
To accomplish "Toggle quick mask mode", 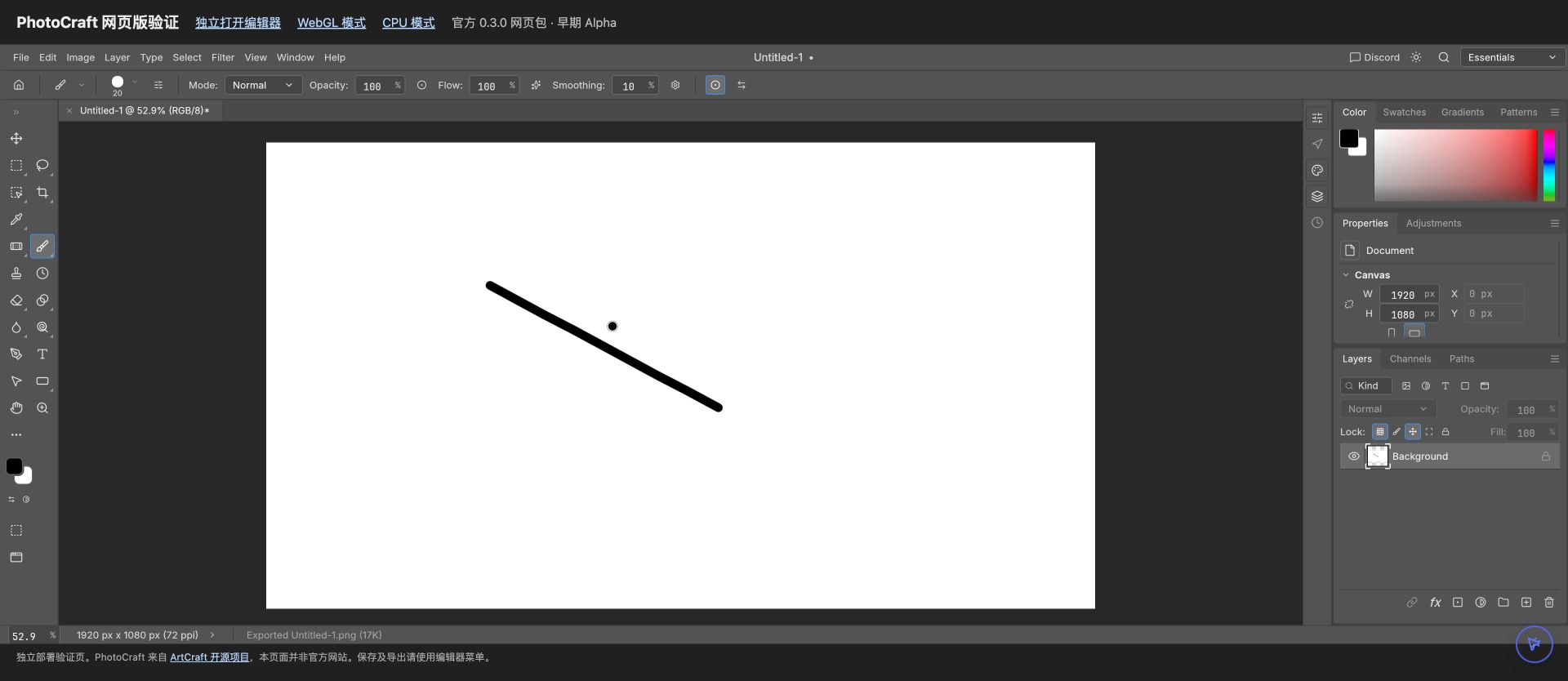I will [16, 531].
